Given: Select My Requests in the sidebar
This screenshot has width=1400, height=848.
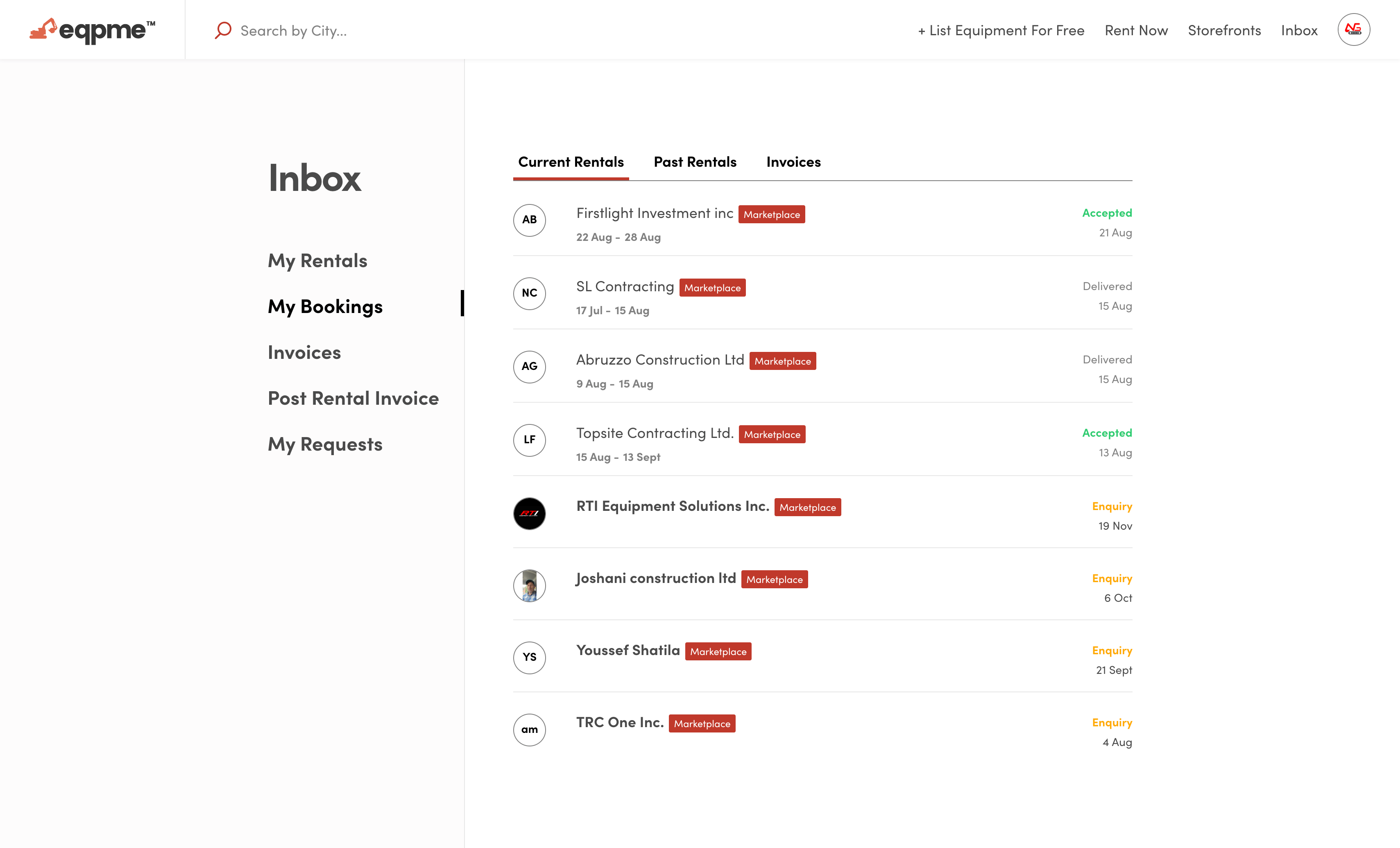Looking at the screenshot, I should (x=324, y=444).
